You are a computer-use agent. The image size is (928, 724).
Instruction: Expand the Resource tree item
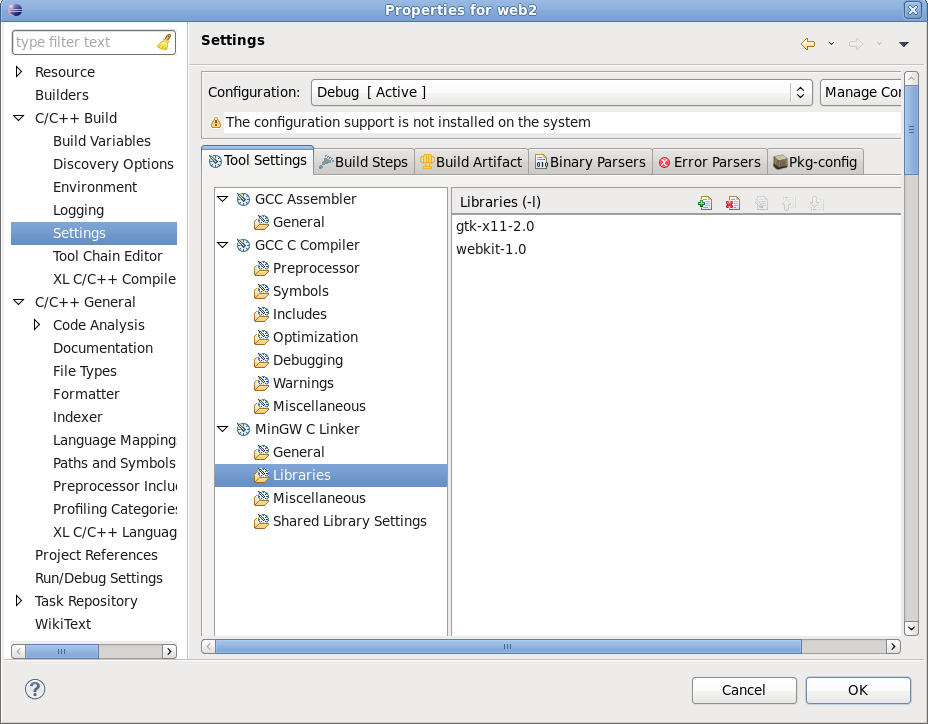click(18, 71)
